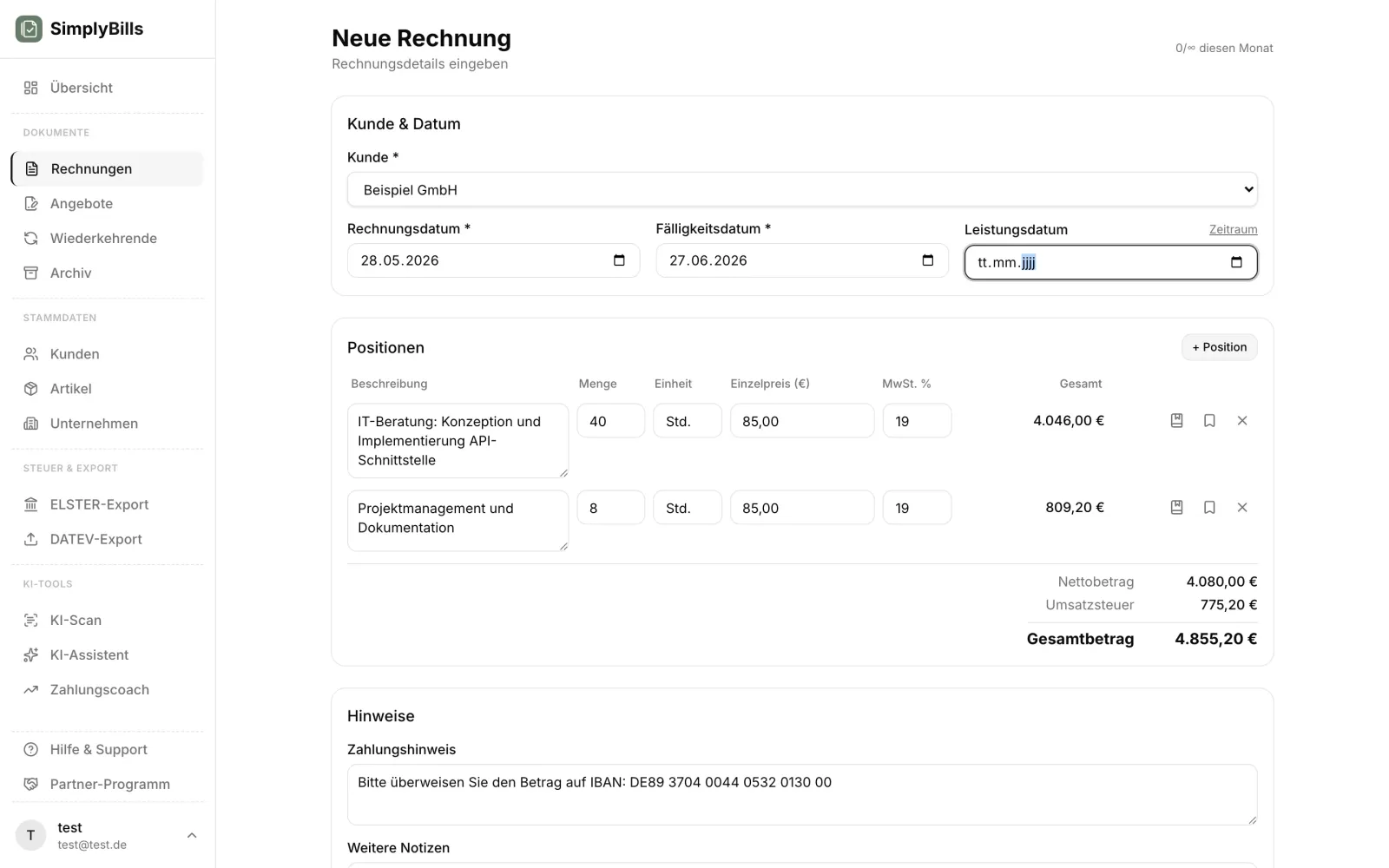Click the user avatar with letter T
This screenshot has width=1389, height=868.
pos(30,835)
